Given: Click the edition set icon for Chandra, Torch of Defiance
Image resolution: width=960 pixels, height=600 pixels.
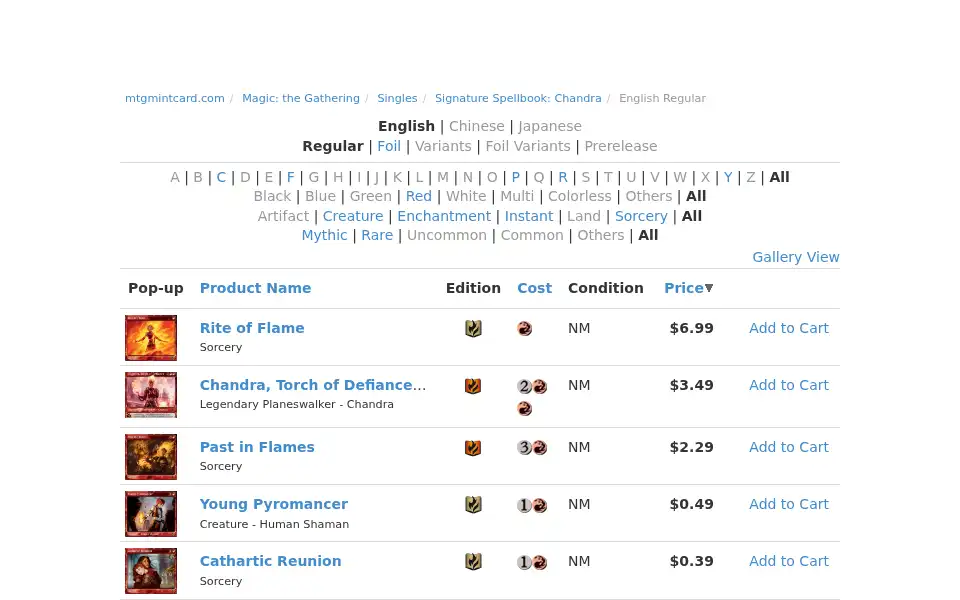Looking at the screenshot, I should pyautogui.click(x=473, y=386).
